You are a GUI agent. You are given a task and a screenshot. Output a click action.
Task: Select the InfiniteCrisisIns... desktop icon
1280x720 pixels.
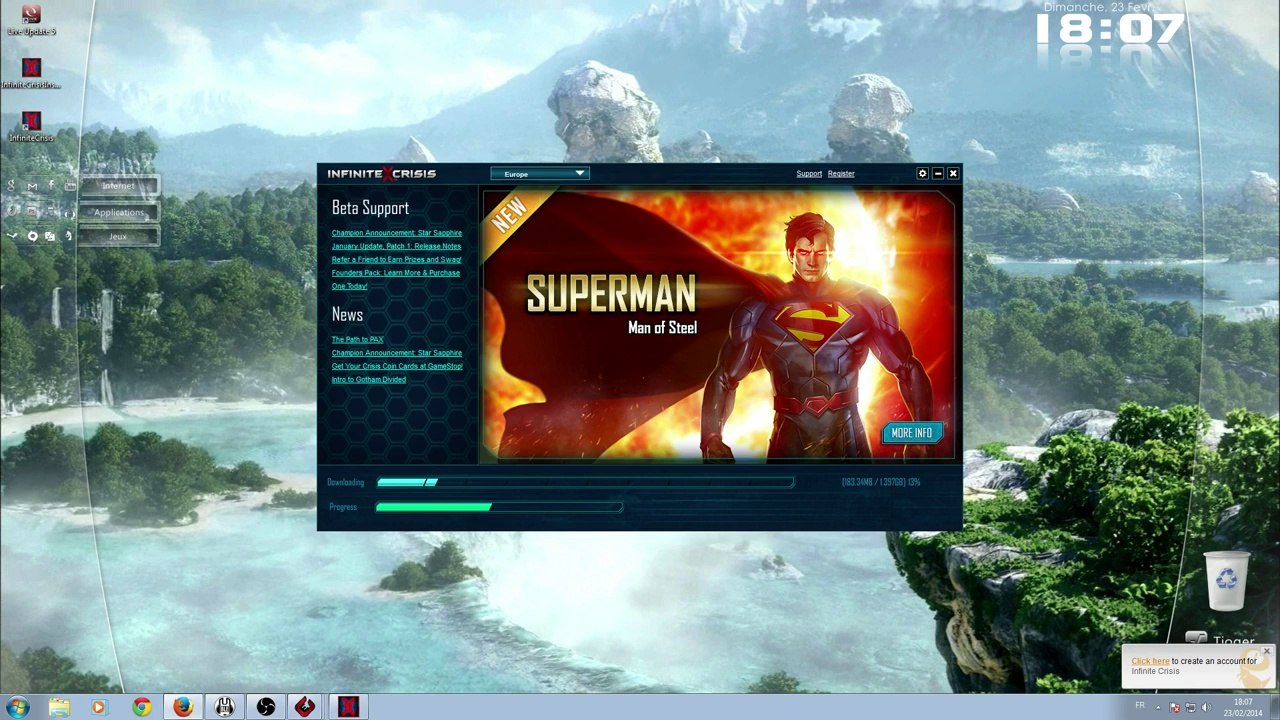[x=31, y=74]
